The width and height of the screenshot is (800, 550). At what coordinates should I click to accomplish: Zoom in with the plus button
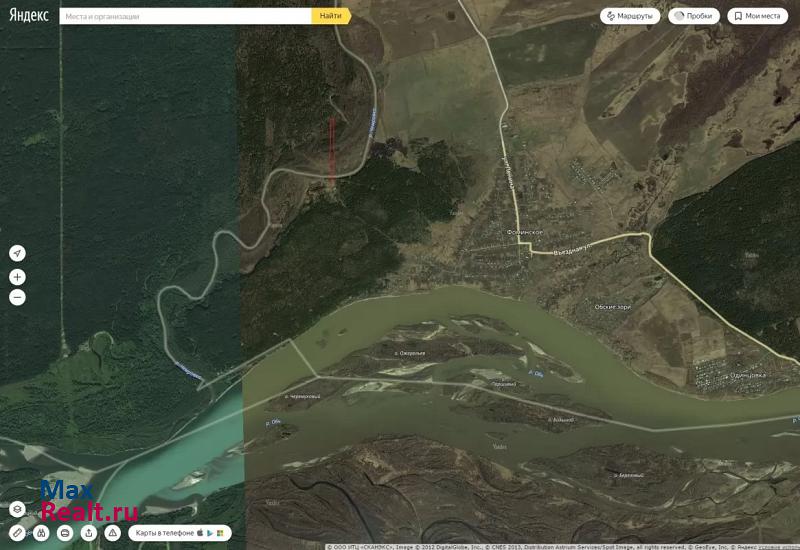(17, 277)
